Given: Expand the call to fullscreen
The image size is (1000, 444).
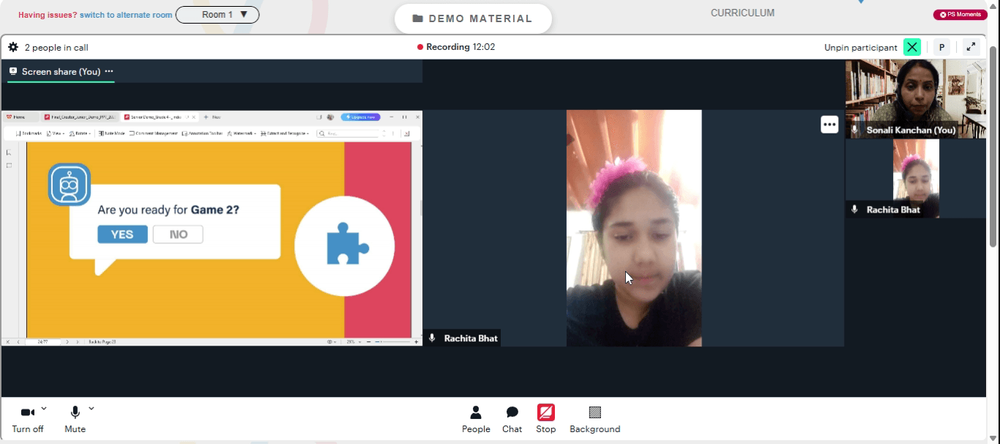Looking at the screenshot, I should click(x=971, y=47).
